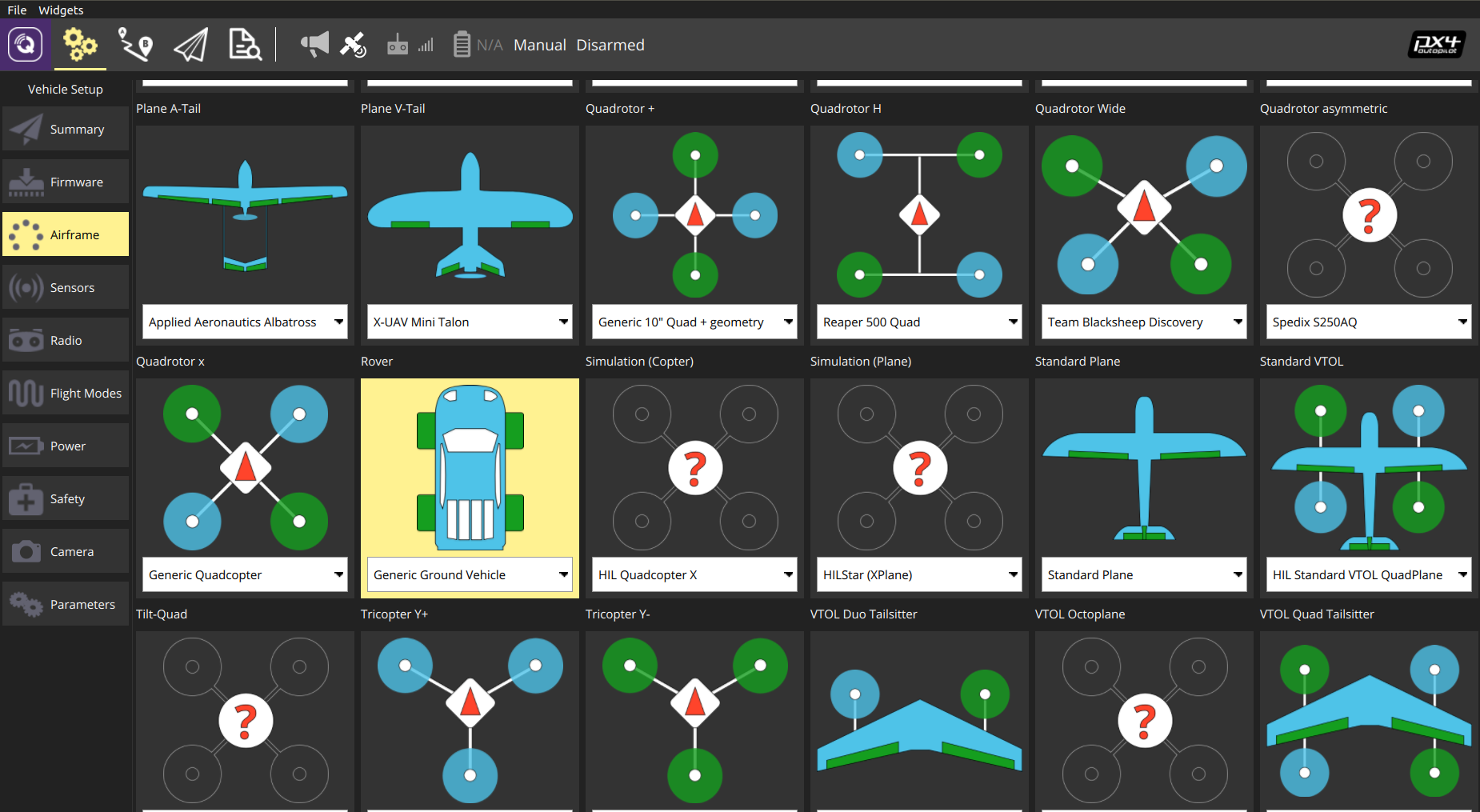Select the Quadrotor H airframe image
Viewport: 1480px width, 812px height.
click(919, 214)
